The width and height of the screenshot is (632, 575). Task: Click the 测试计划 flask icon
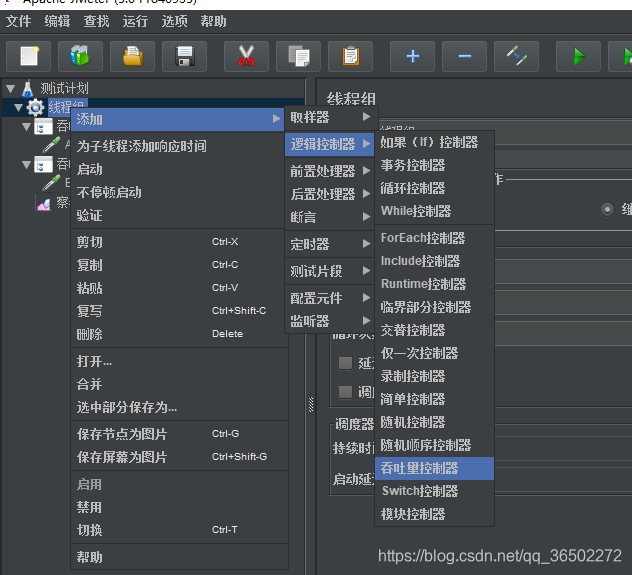click(27, 89)
